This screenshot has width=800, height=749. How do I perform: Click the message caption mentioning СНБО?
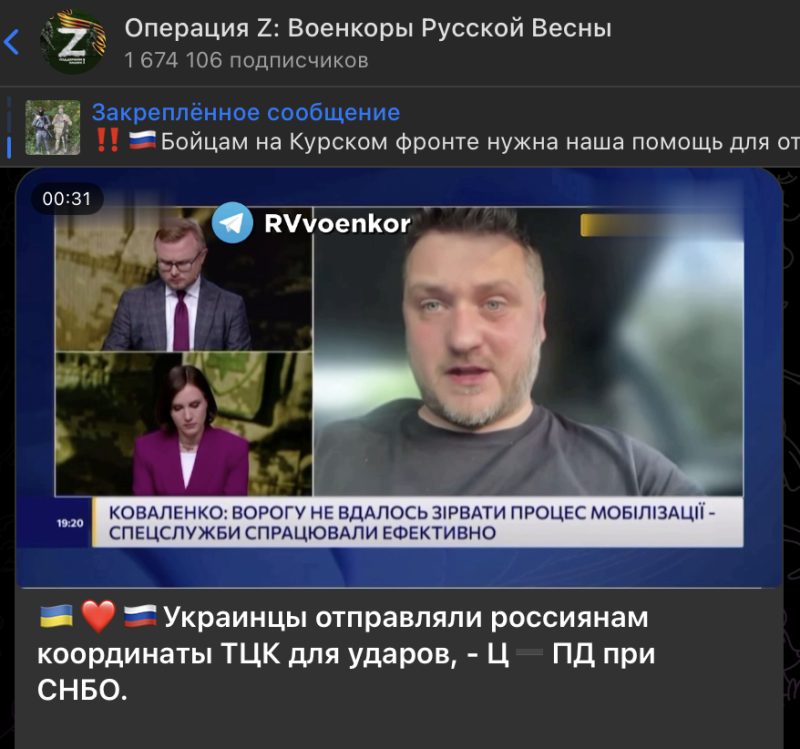(346, 653)
